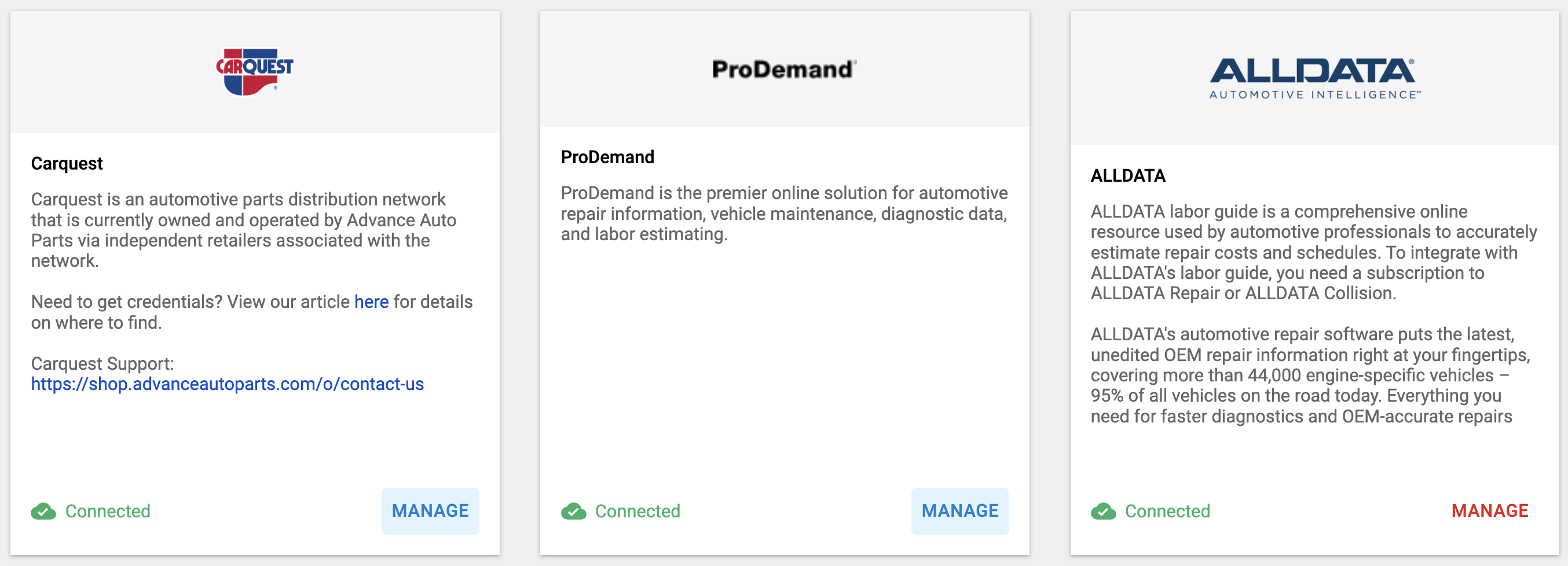Click the ProDemand logo image

pos(784,69)
